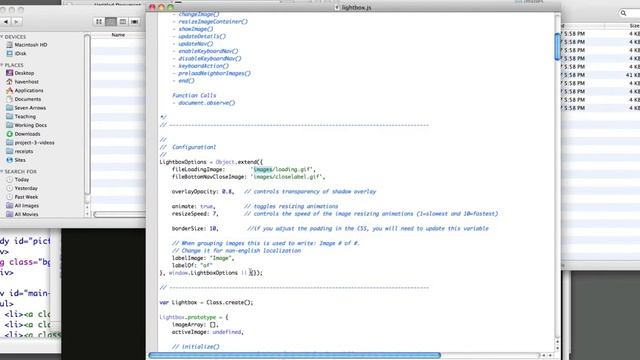Click the Lightbox.prototype line
Viewport: 640px width, 360px height.
pyautogui.click(x=194, y=317)
